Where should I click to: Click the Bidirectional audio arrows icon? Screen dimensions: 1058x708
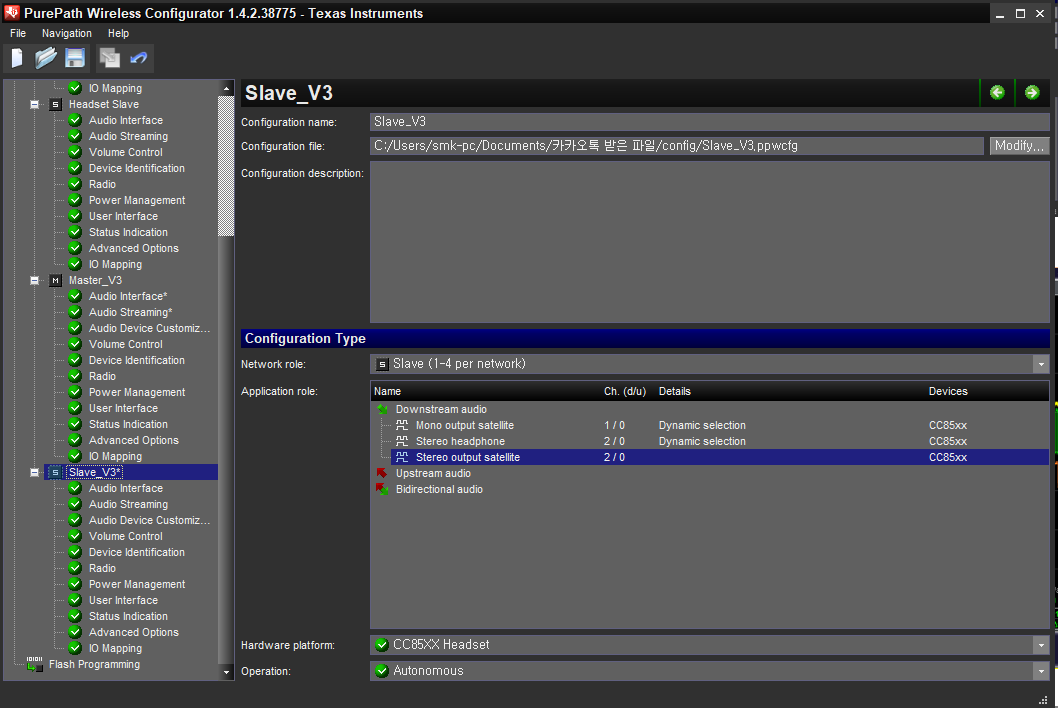(x=383, y=489)
